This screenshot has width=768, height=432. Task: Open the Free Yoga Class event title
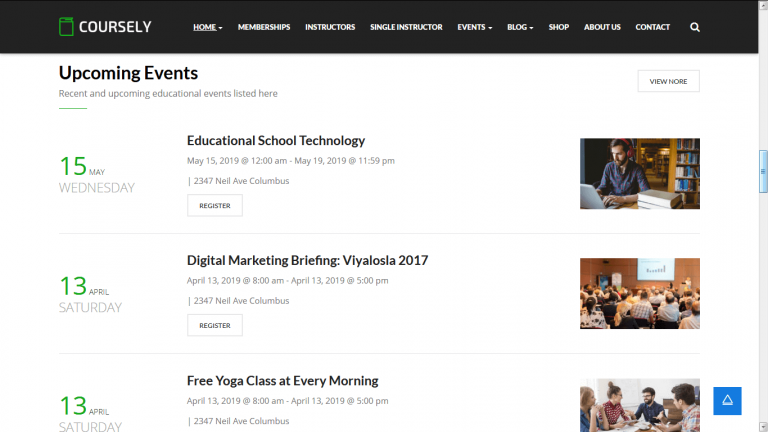283,381
